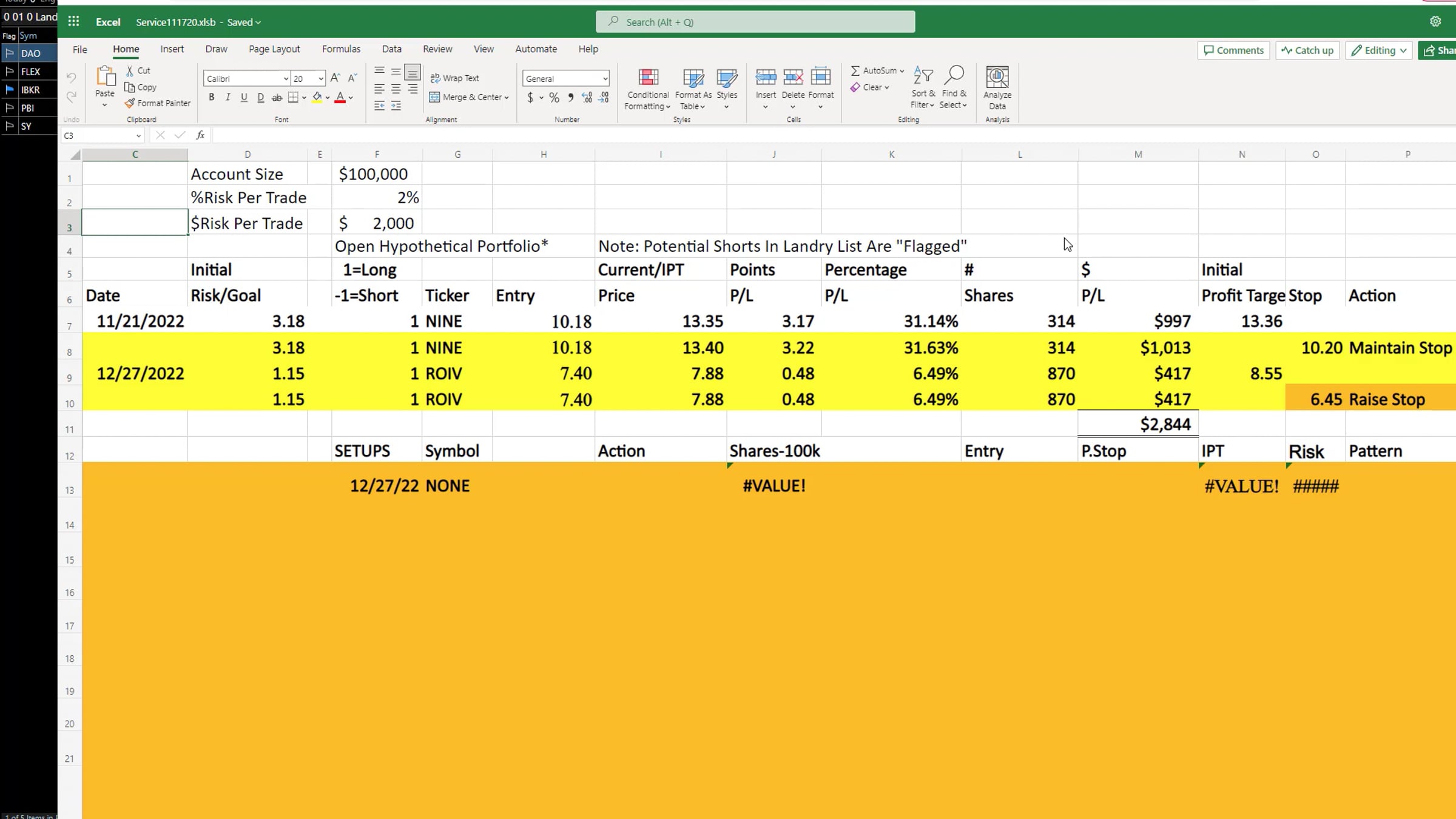
Task: Open the Comments pane
Action: [x=1234, y=50]
